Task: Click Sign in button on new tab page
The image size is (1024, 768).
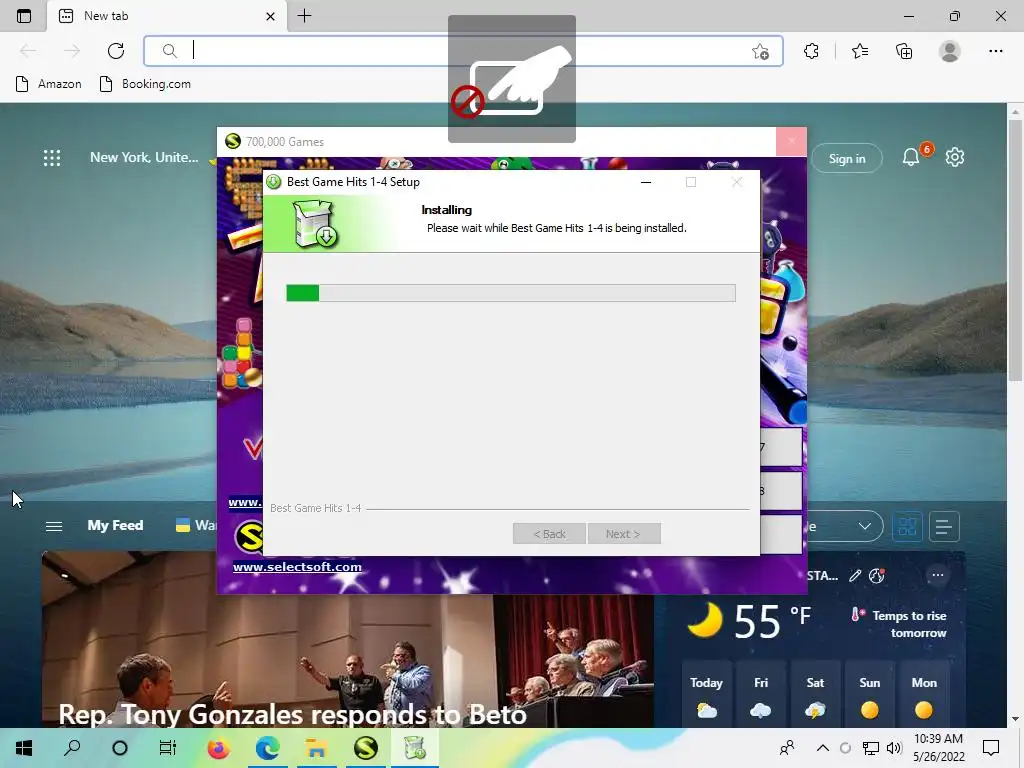Action: 847,158
